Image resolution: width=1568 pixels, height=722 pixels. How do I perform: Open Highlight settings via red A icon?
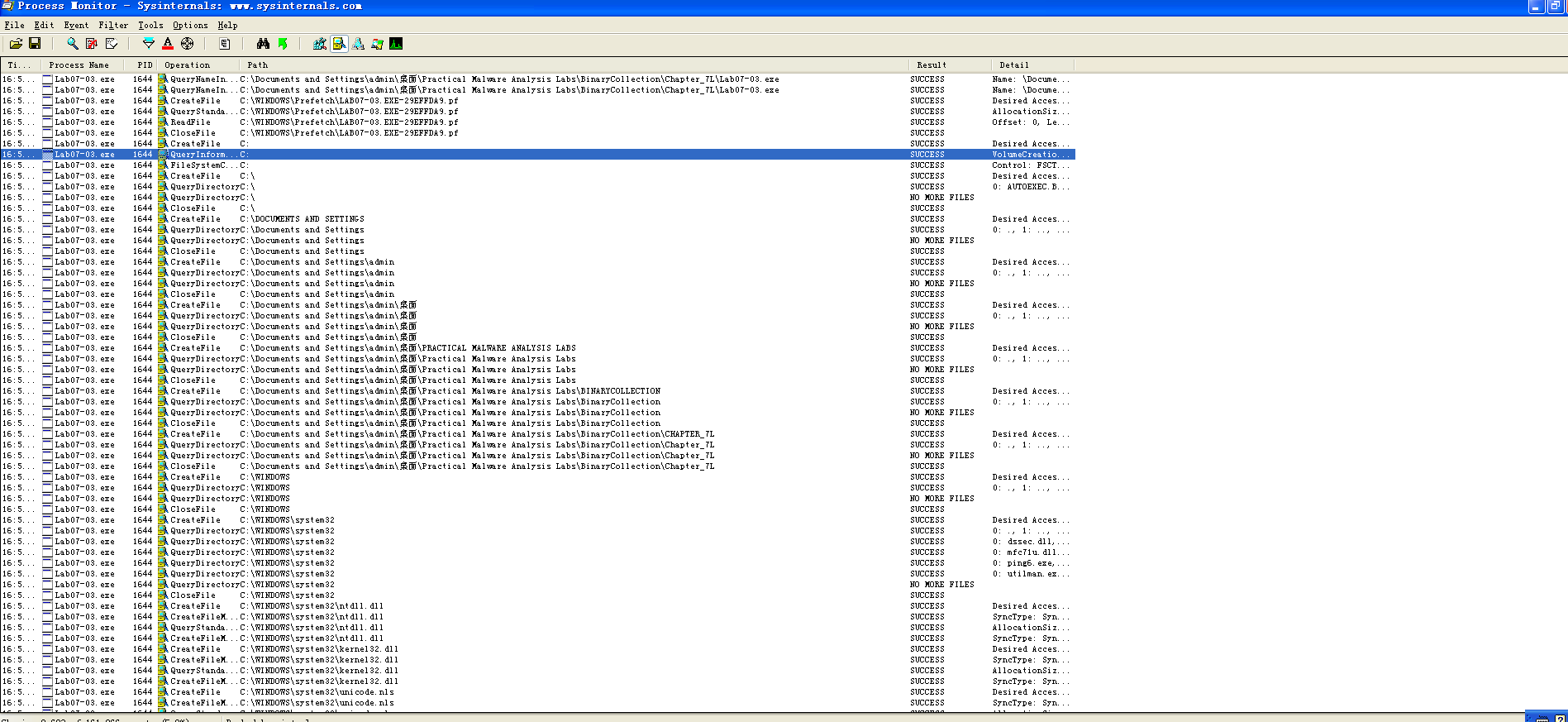click(x=168, y=44)
